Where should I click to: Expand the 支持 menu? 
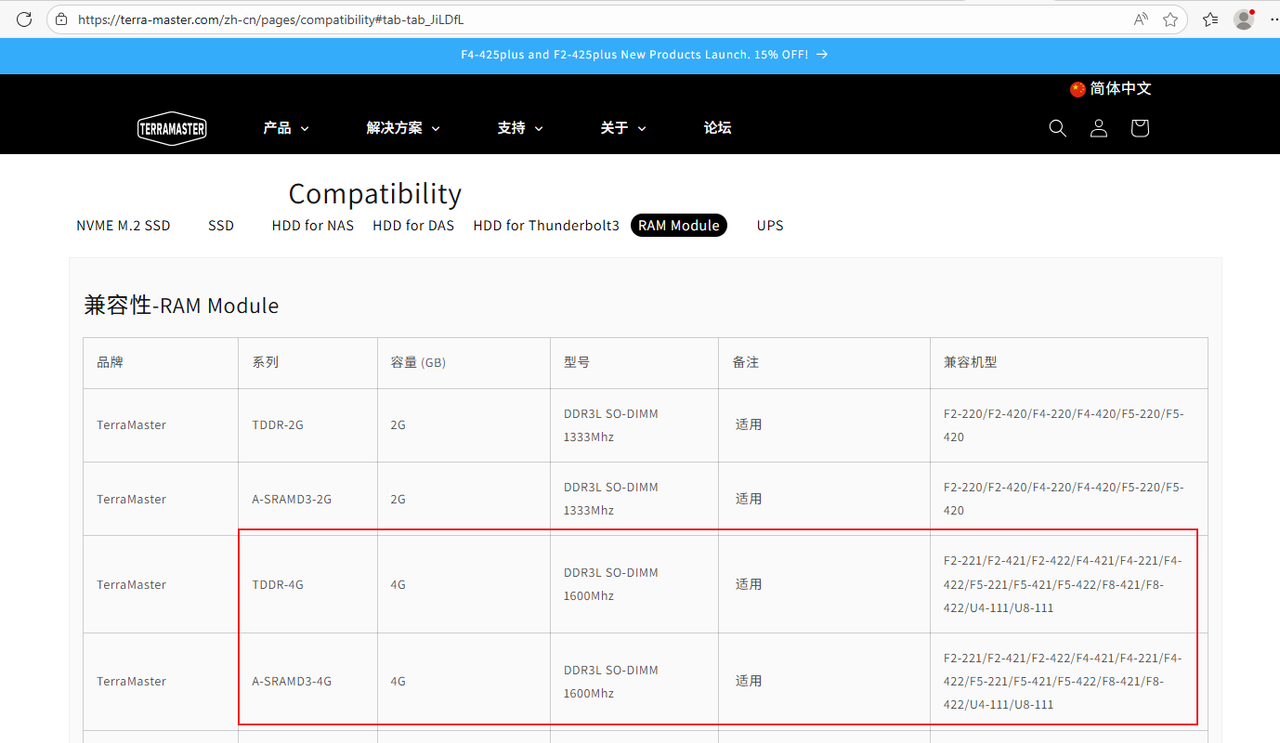pyautogui.click(x=520, y=128)
